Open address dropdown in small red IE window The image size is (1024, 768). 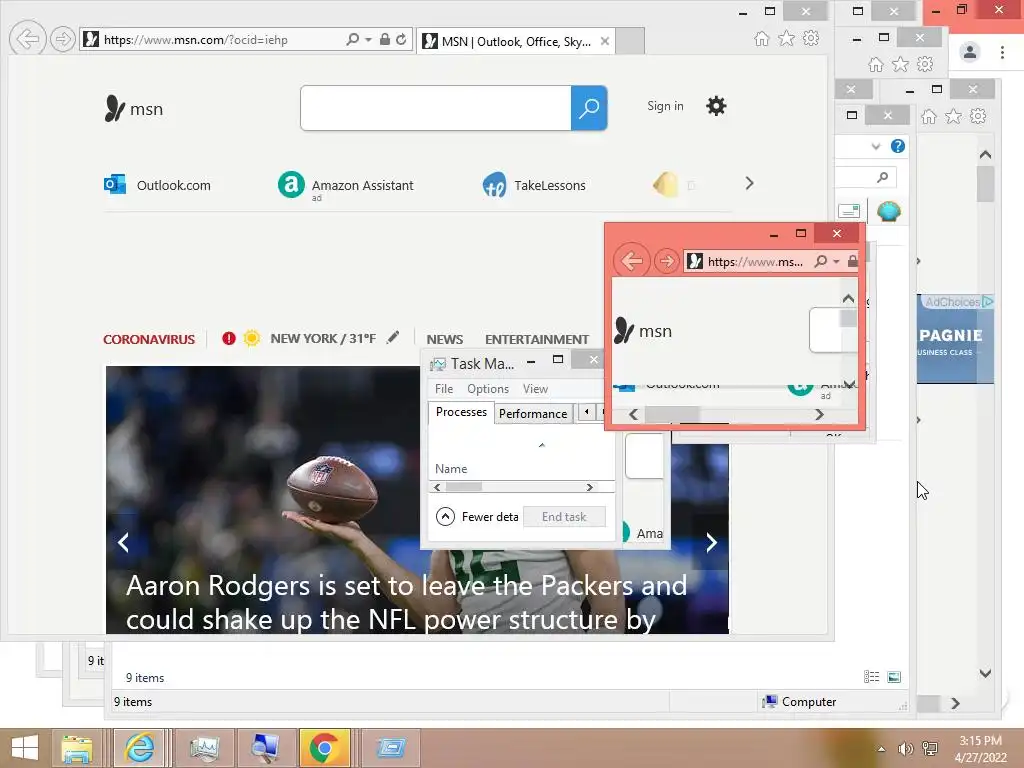click(x=837, y=262)
